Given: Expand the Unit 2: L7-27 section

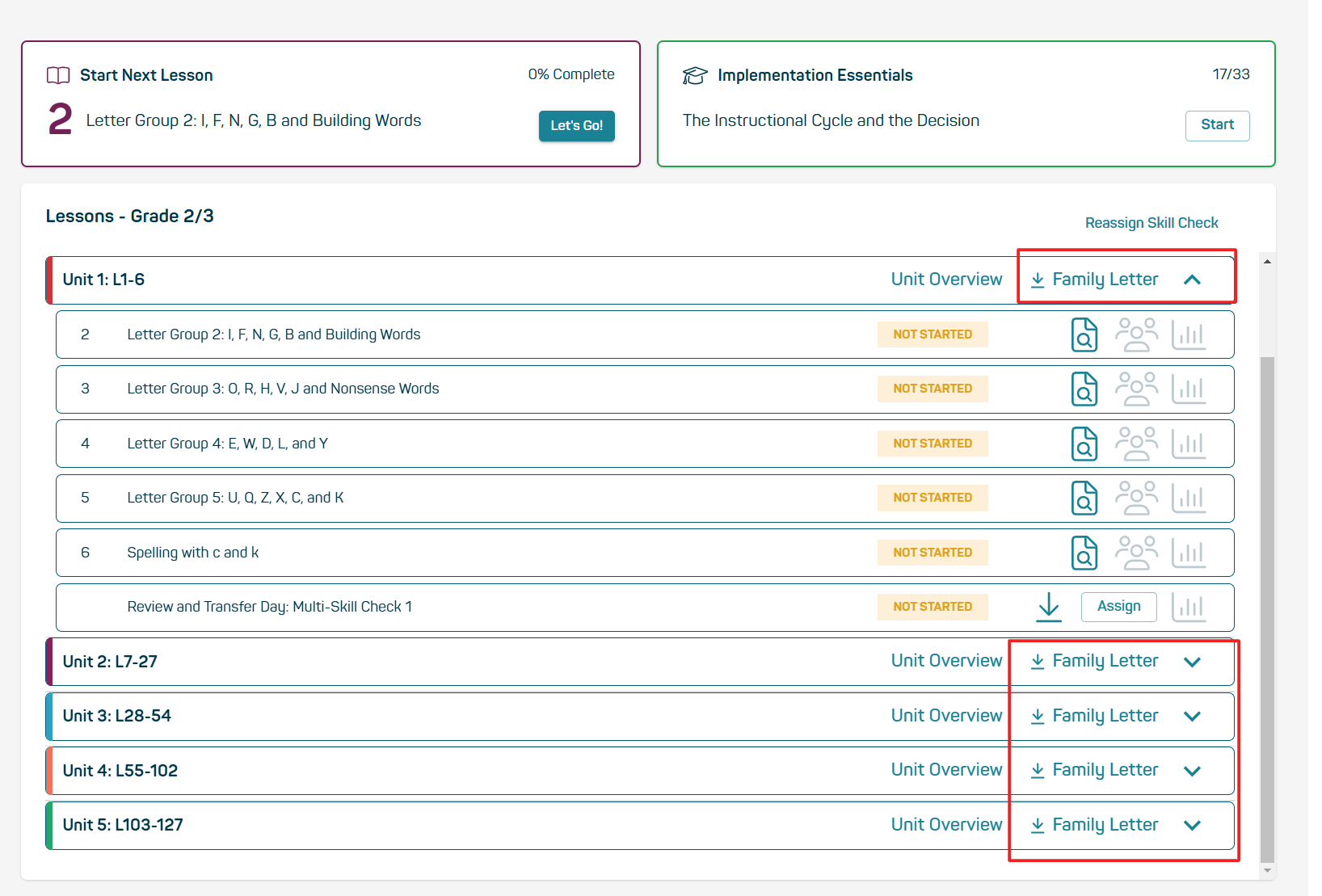Looking at the screenshot, I should tap(1192, 662).
